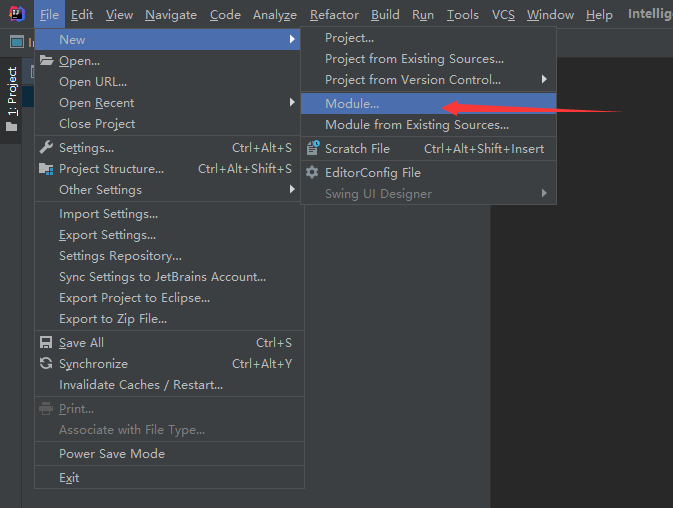The image size is (673, 508).
Task: Choose Invalidate Caches / Restart
Action: pyautogui.click(x=140, y=385)
